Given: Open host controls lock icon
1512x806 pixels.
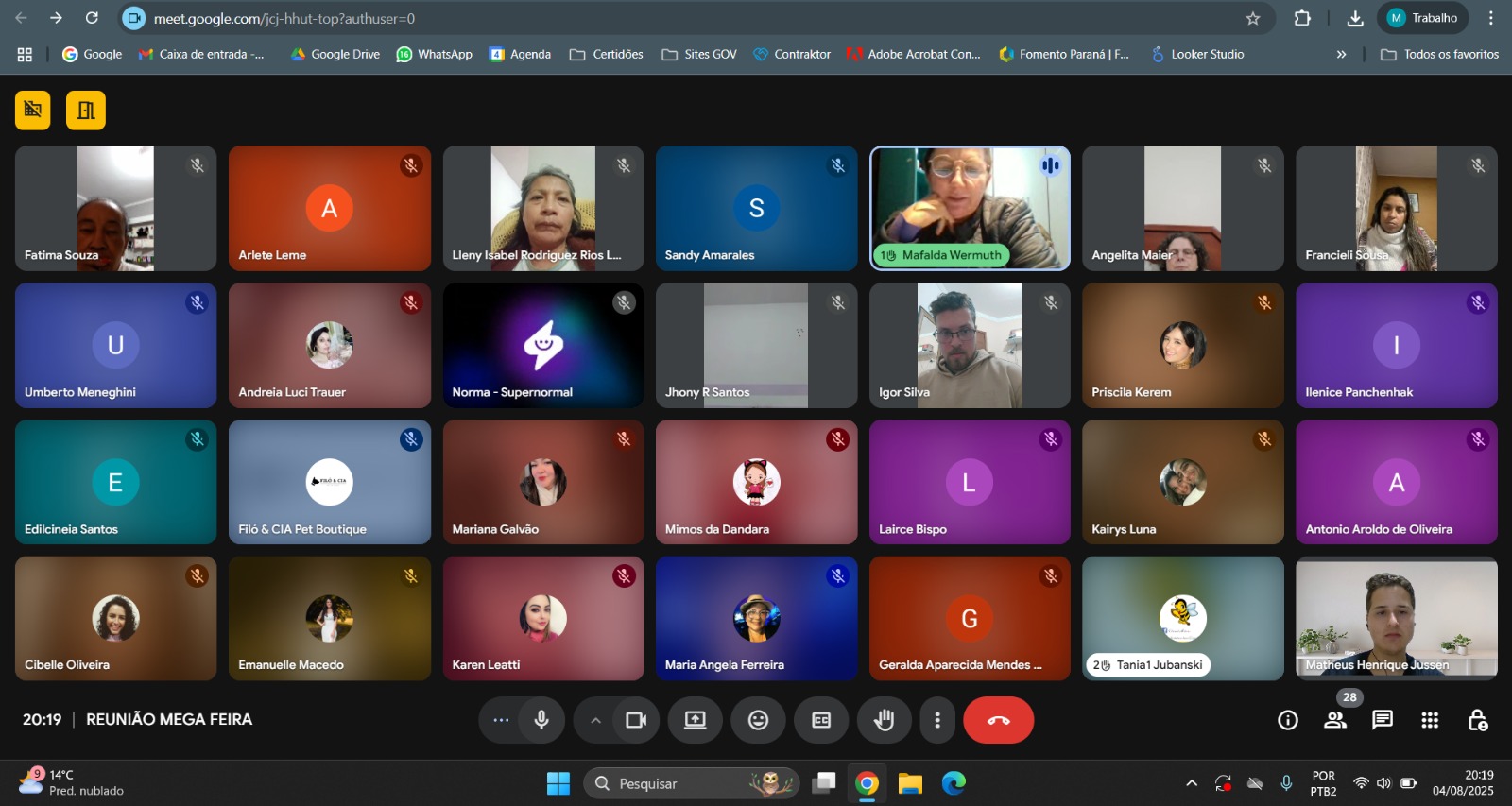Looking at the screenshot, I should 1477,720.
